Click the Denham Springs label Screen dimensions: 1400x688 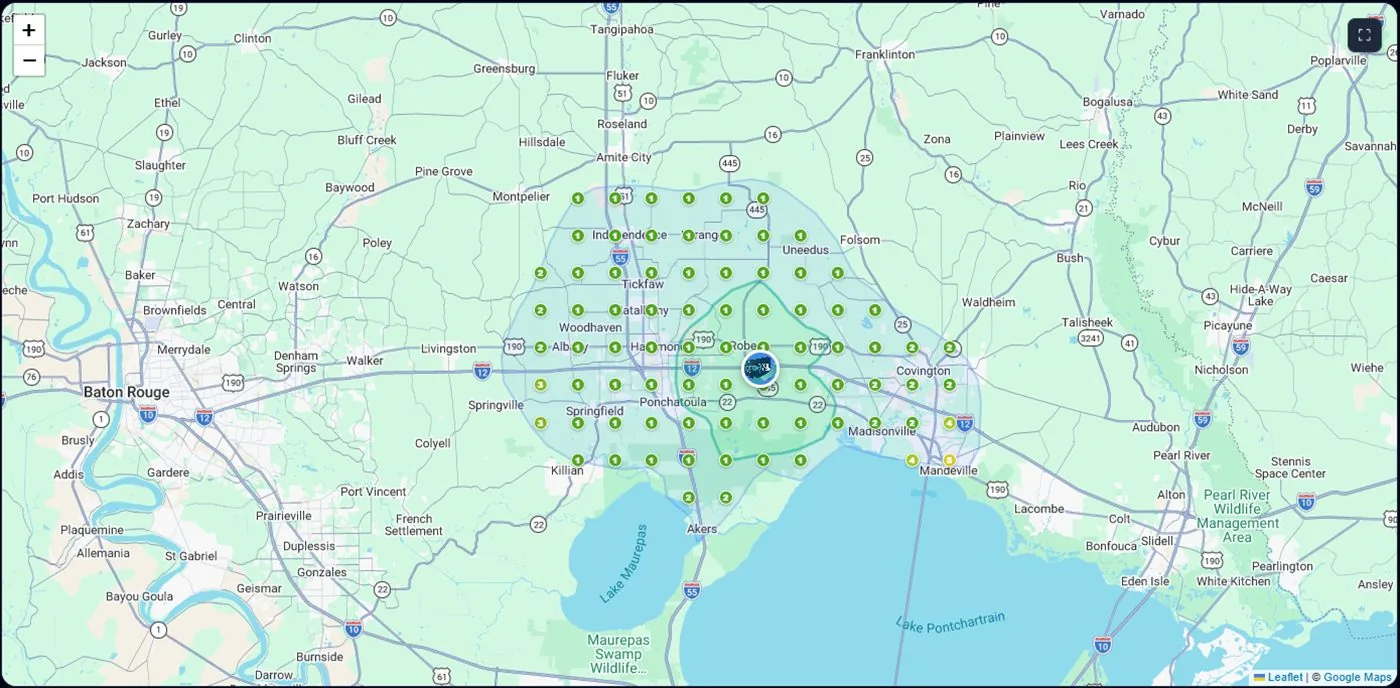[x=296, y=362]
